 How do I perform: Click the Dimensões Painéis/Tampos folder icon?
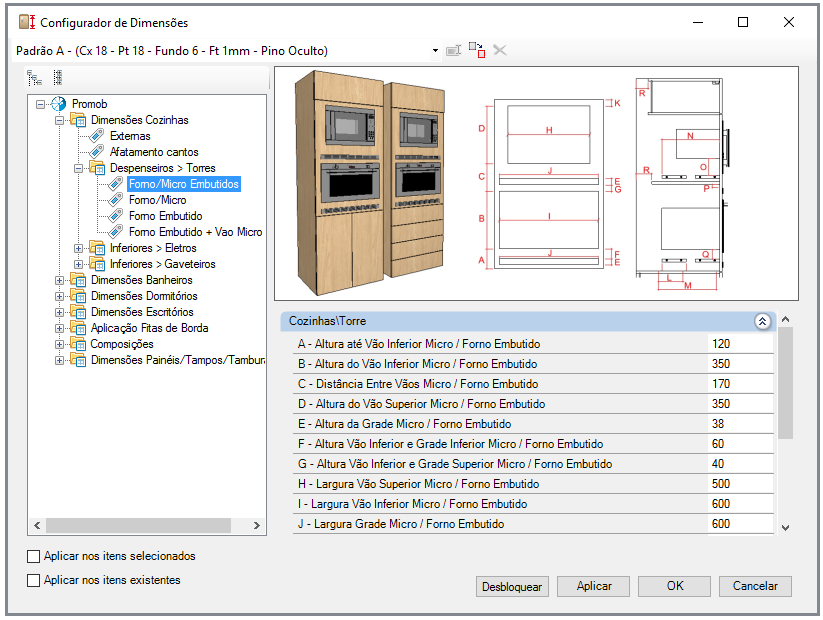[78, 360]
